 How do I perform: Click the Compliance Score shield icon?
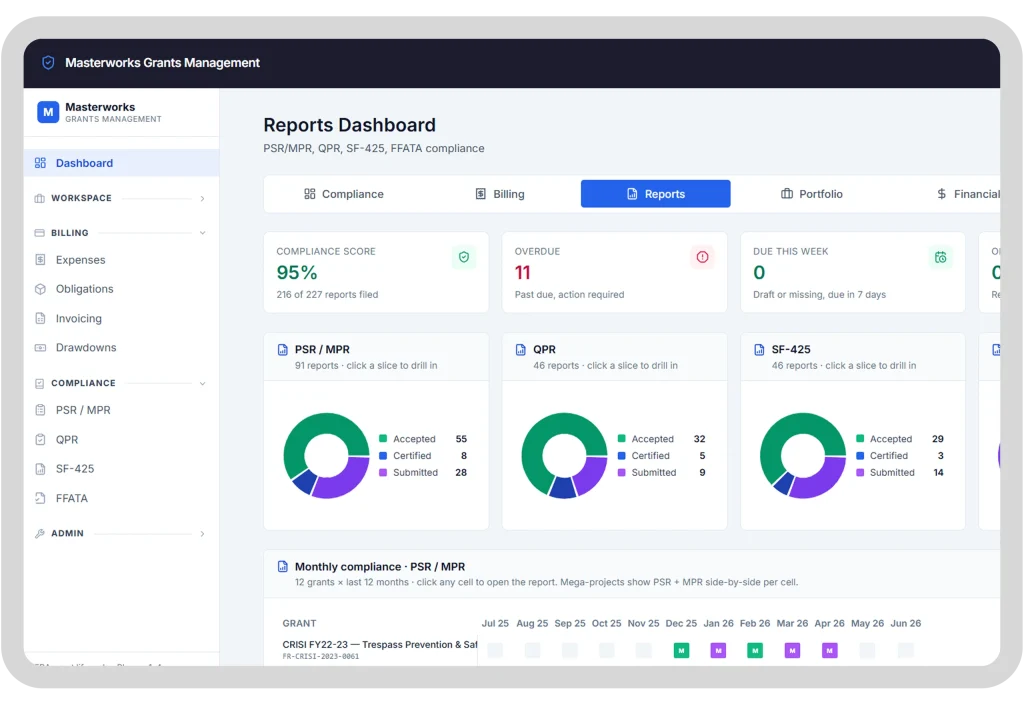pyautogui.click(x=464, y=257)
